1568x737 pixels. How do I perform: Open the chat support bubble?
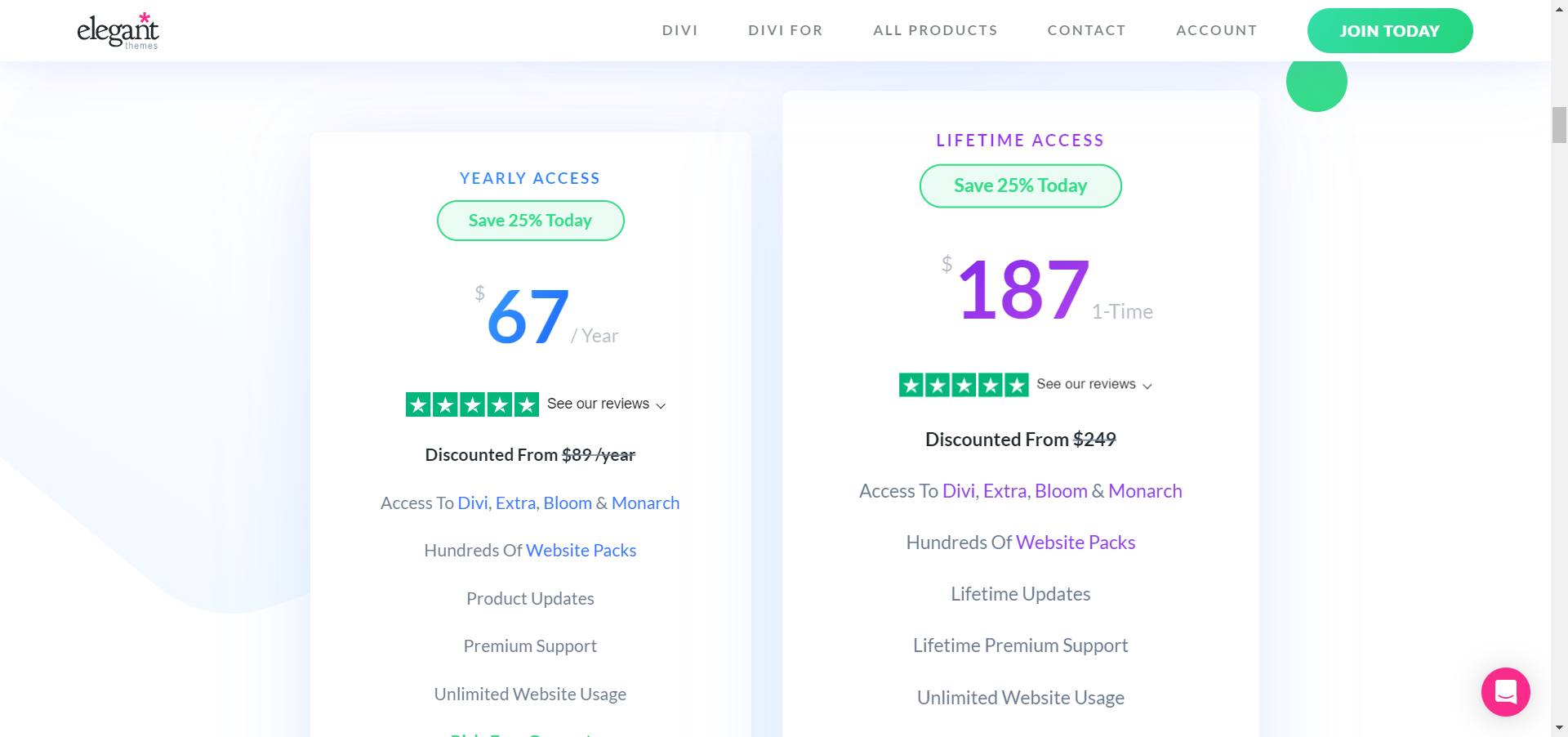(1505, 692)
